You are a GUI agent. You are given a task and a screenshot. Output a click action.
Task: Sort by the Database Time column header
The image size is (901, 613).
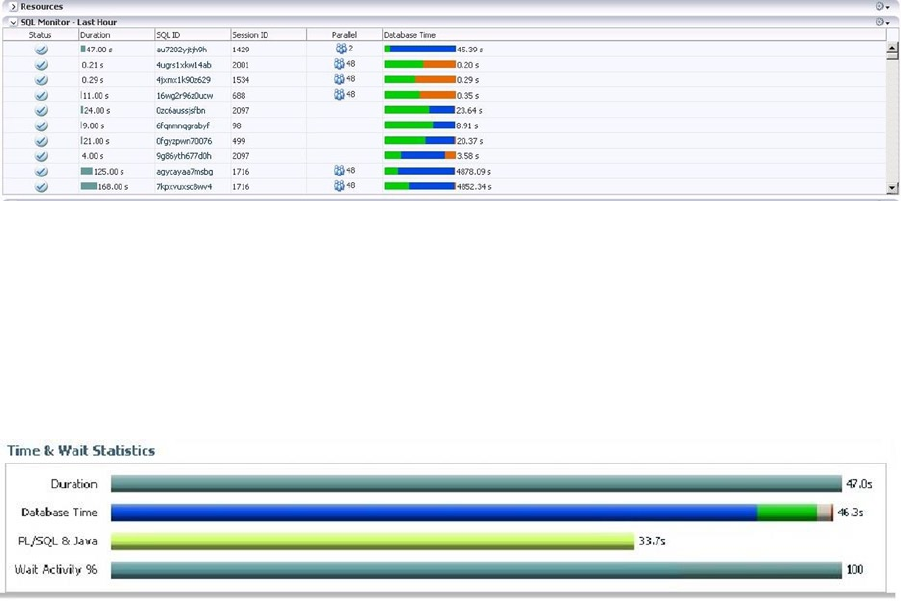click(410, 35)
